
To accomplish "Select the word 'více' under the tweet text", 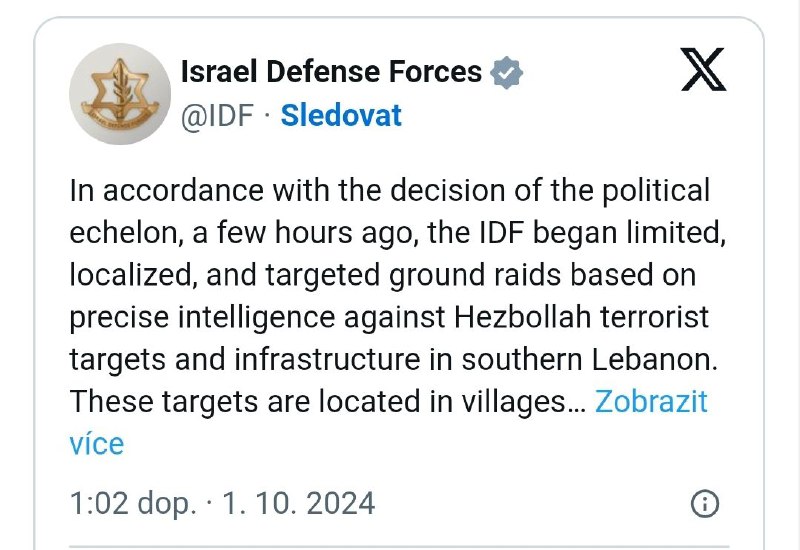I will pos(96,444).
